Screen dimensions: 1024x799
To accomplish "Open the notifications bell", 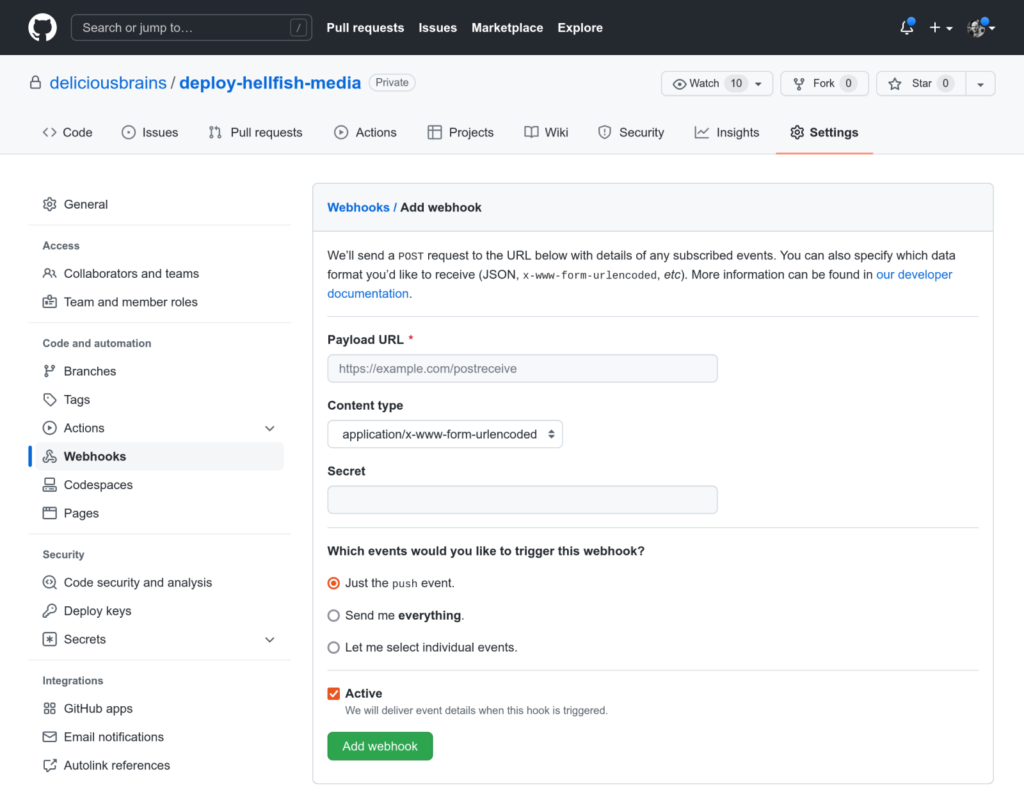I will [x=905, y=27].
